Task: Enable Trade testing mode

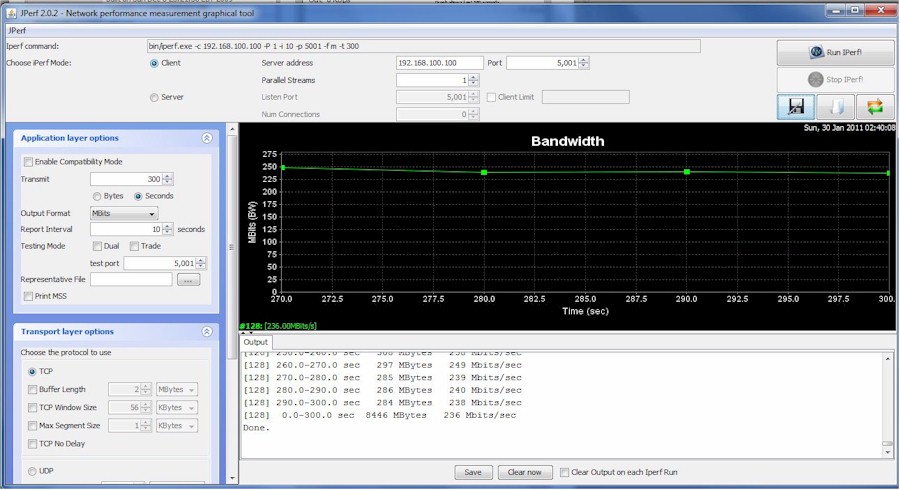Action: click(134, 246)
